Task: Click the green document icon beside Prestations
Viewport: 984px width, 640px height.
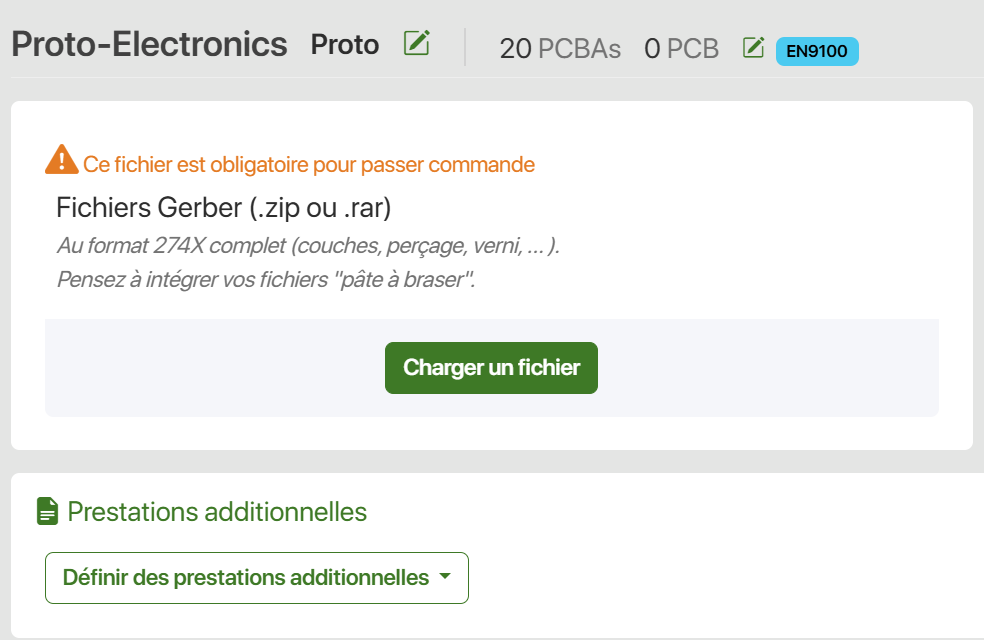Action: click(48, 511)
